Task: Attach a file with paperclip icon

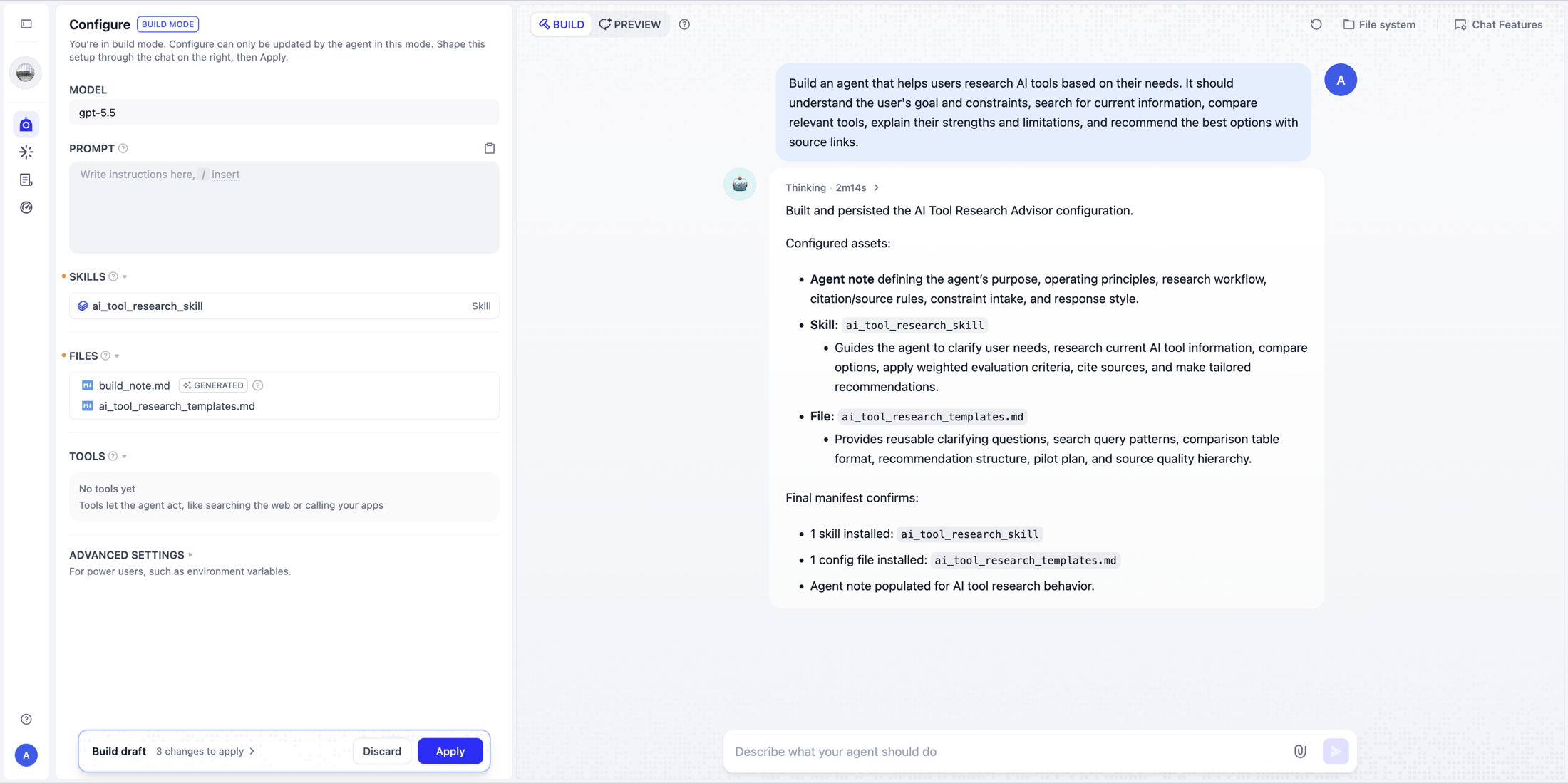Action: (1300, 751)
